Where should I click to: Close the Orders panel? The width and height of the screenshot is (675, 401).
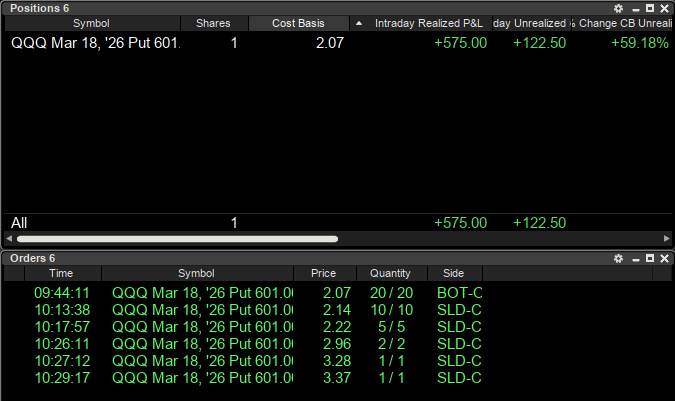coord(665,258)
